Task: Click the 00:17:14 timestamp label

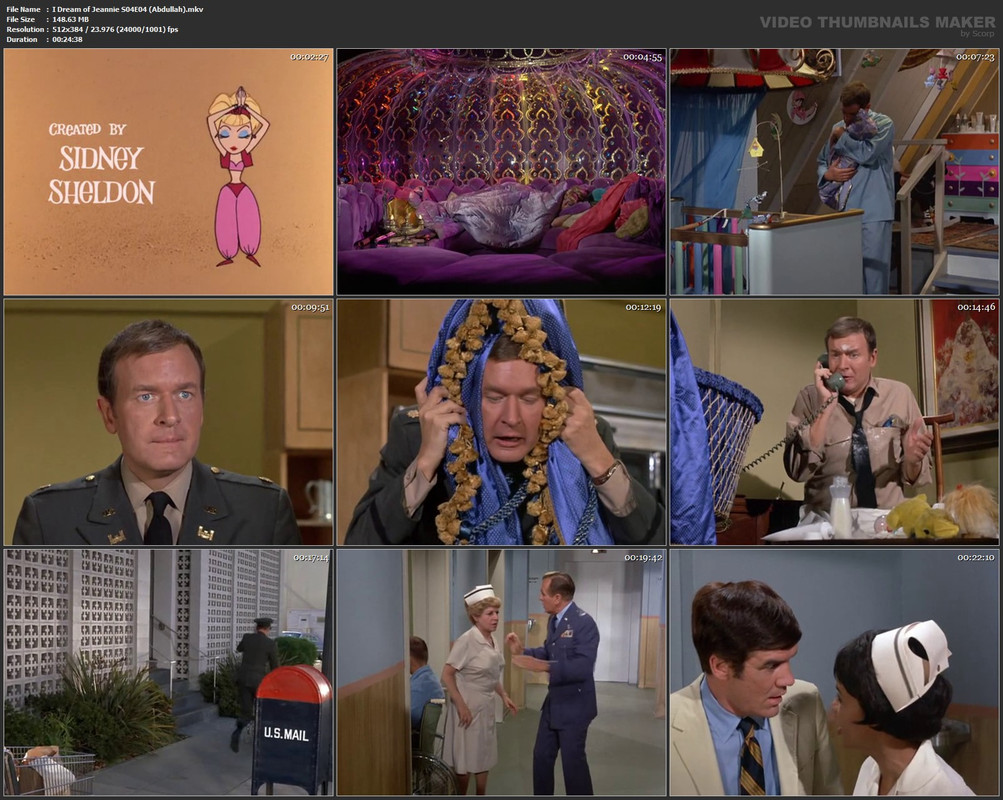Action: click(x=311, y=558)
